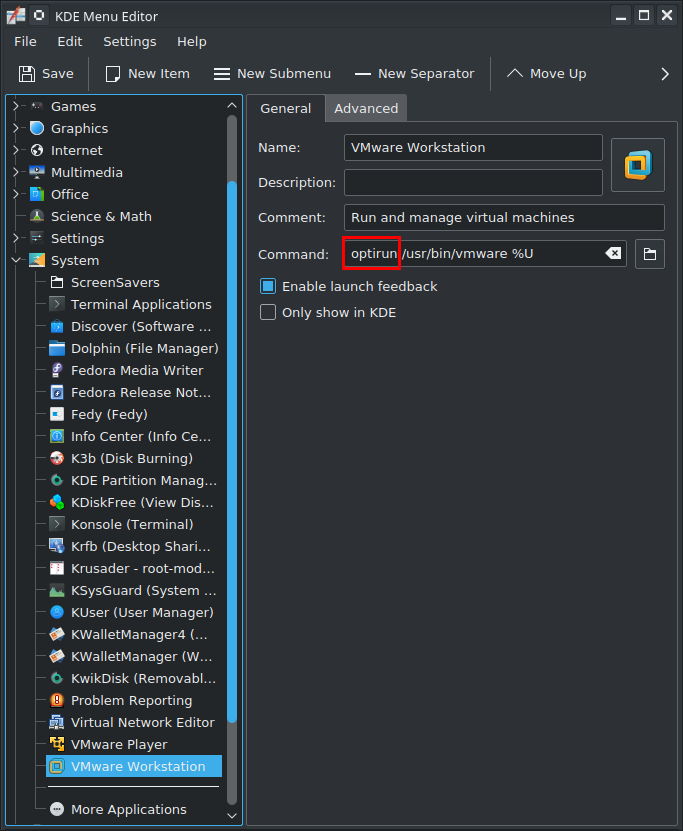The width and height of the screenshot is (683, 831).
Task: Browse for command executable via folder icon
Action: (x=650, y=254)
